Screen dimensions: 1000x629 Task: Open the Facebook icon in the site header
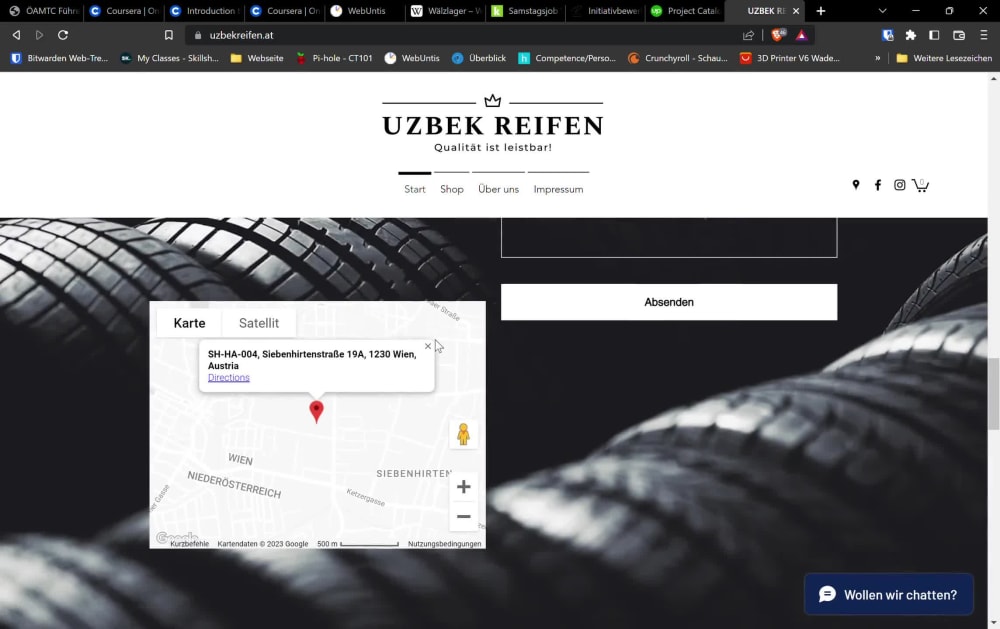point(878,185)
